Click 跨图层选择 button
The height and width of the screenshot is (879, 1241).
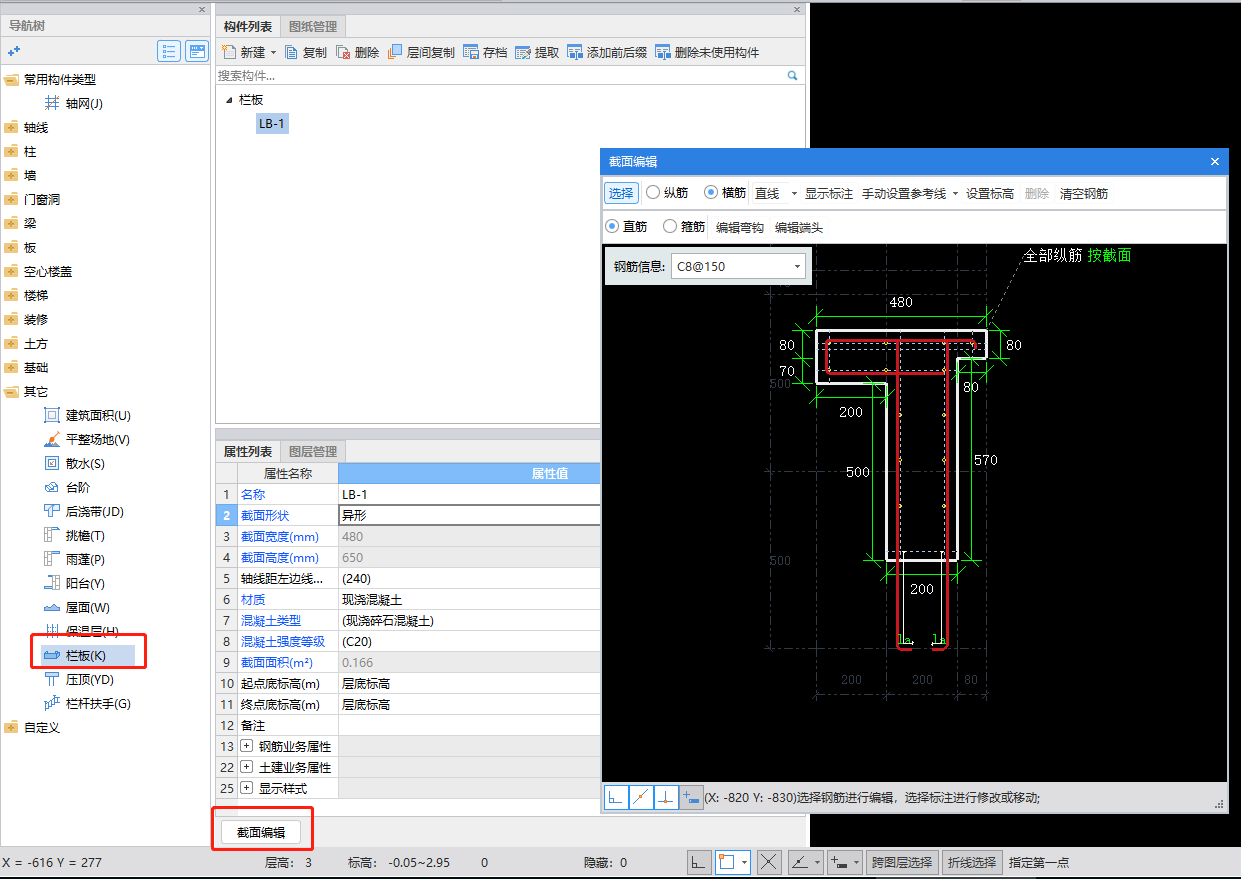coord(902,861)
